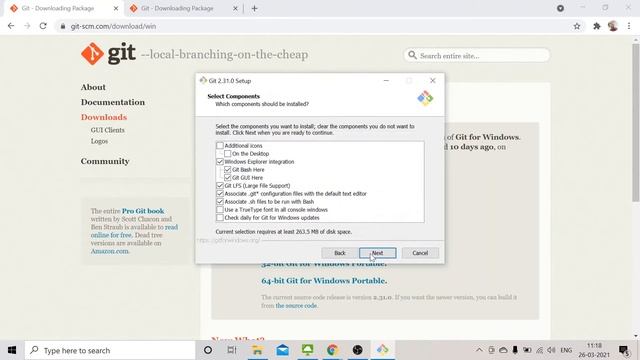640x360 pixels.
Task: Open the Git setup icon on taskbar
Action: coord(382,350)
